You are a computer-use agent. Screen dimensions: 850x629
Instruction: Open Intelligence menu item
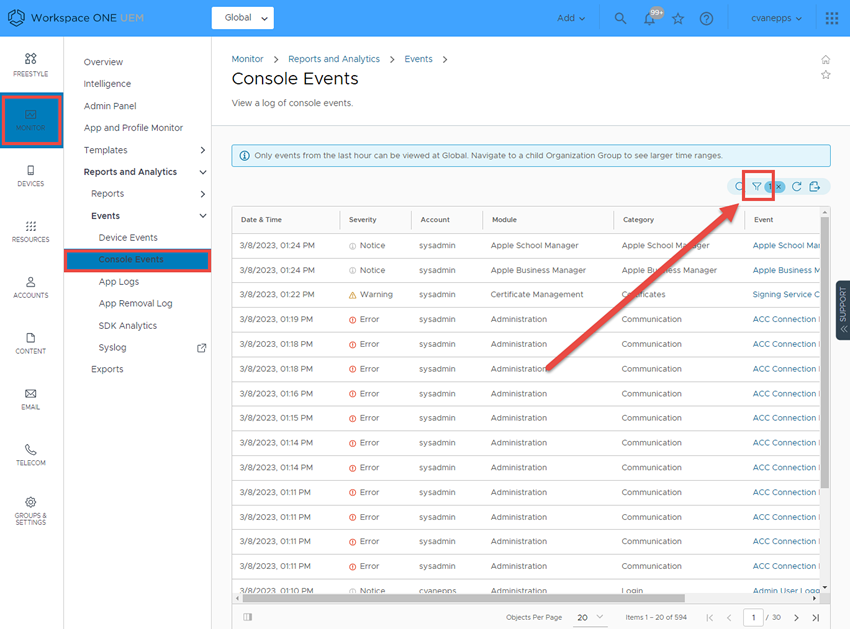click(x=107, y=84)
